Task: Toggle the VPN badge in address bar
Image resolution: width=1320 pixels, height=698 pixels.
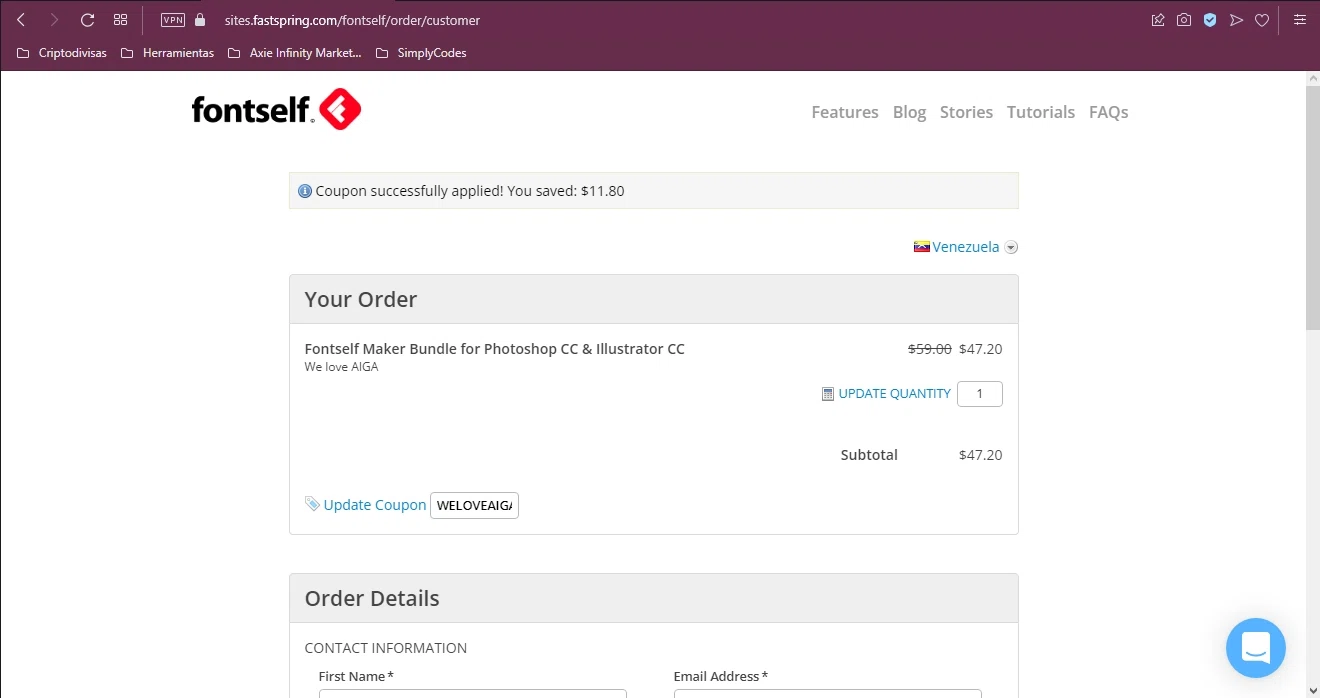Action: coord(173,20)
